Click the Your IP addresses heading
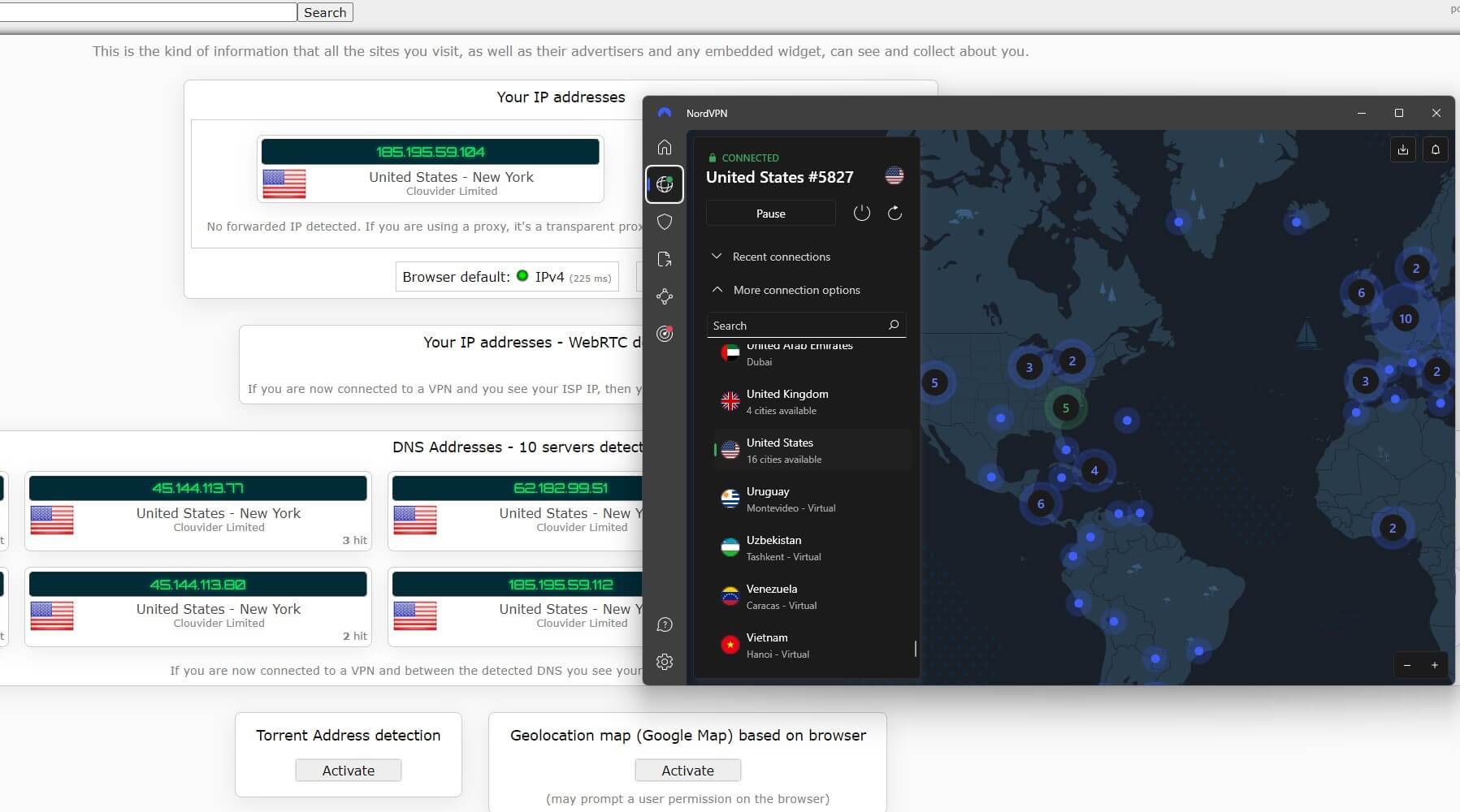The image size is (1460, 812). [561, 97]
